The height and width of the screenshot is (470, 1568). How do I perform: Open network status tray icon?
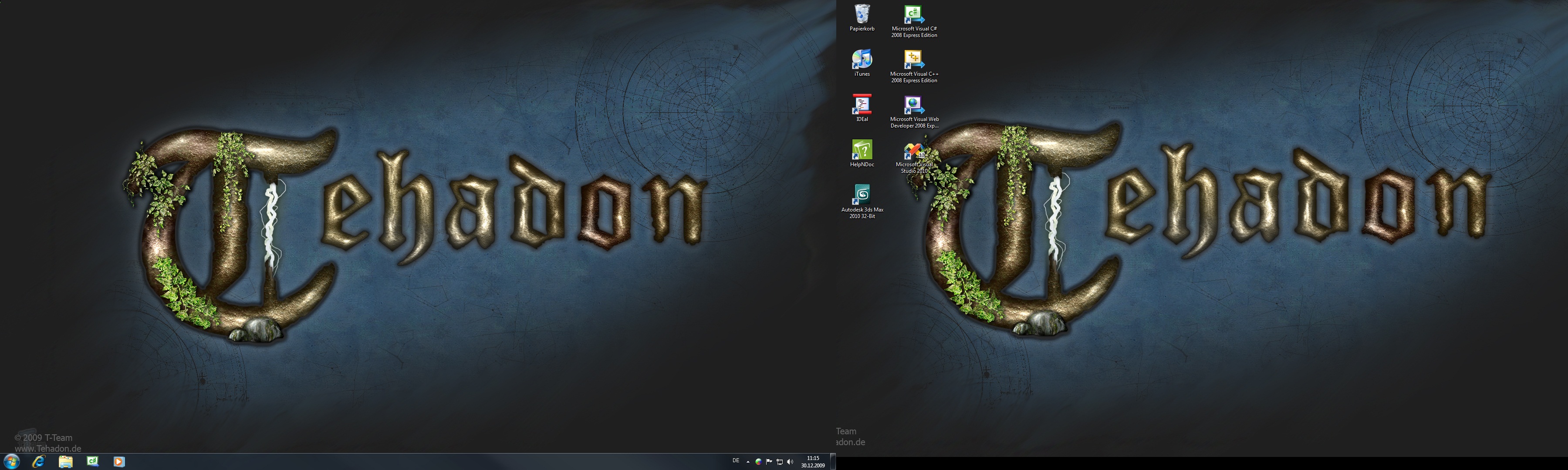[780, 461]
